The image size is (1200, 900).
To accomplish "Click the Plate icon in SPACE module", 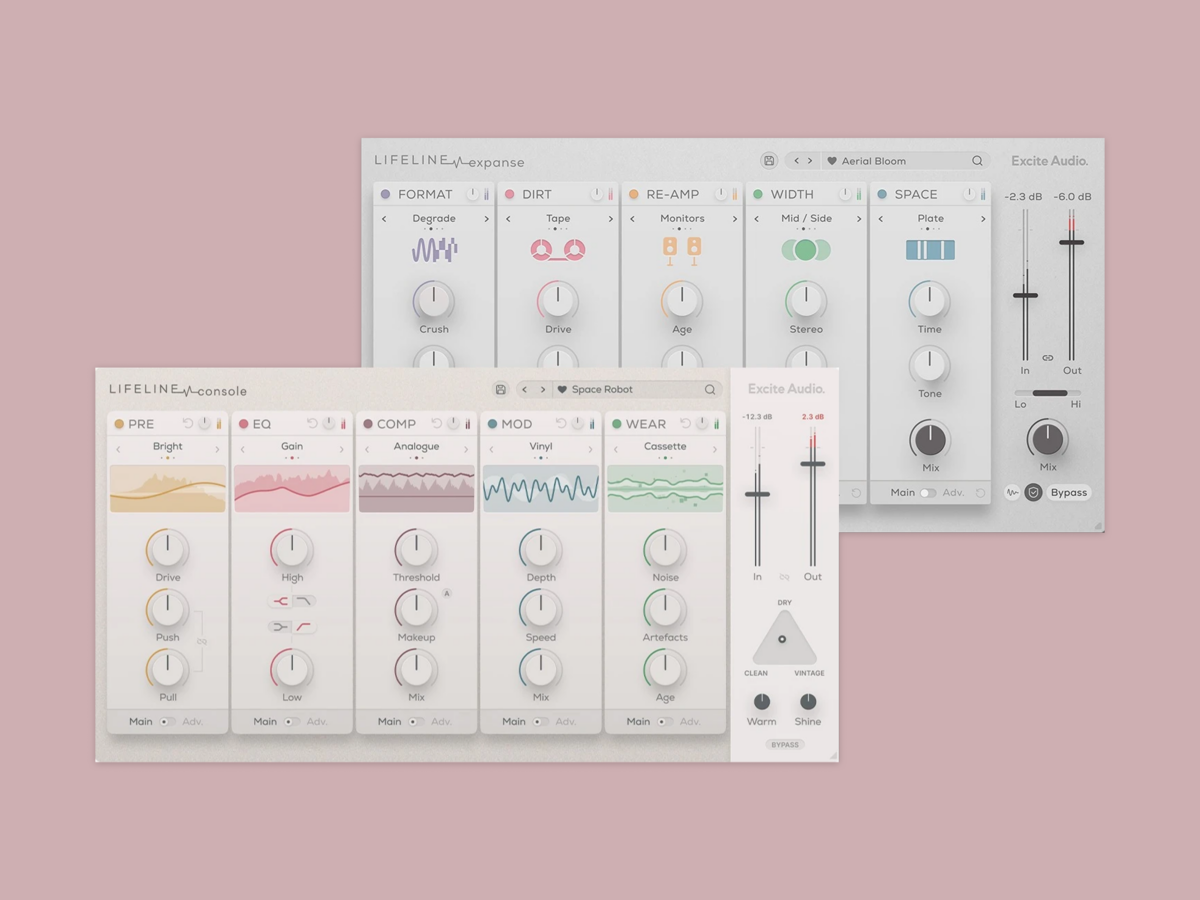I will (930, 249).
